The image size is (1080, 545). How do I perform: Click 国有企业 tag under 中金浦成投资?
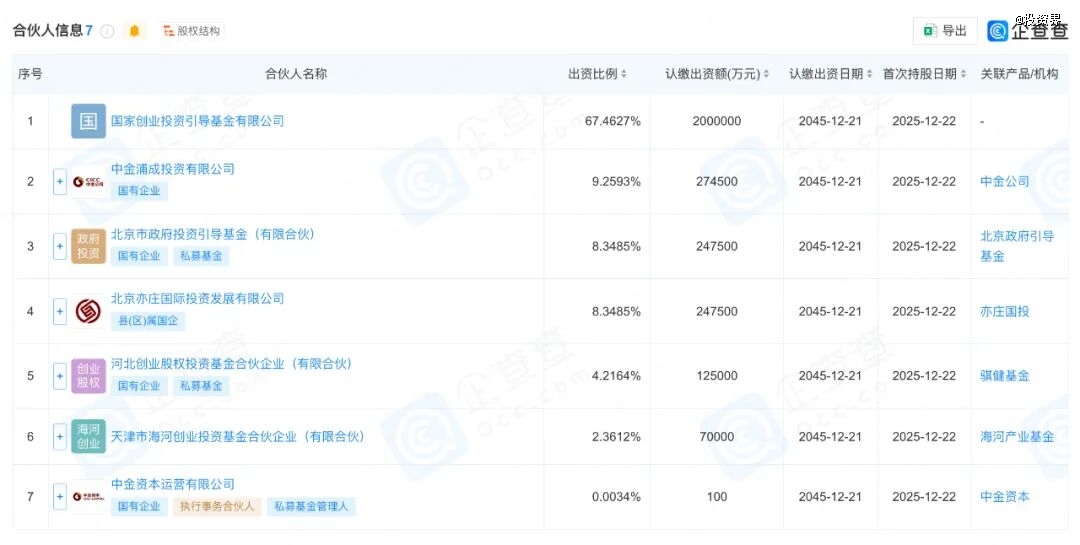point(138,191)
